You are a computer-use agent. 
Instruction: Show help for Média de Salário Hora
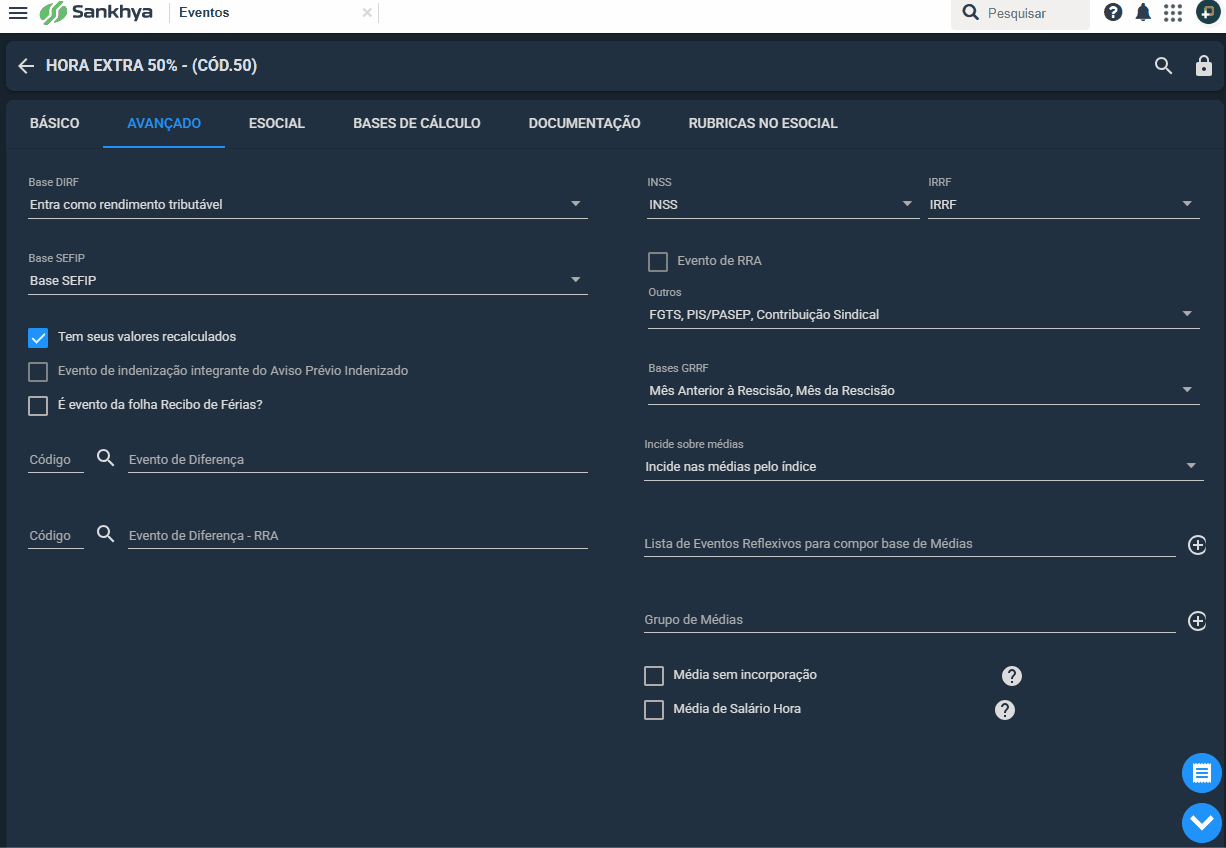1005,710
